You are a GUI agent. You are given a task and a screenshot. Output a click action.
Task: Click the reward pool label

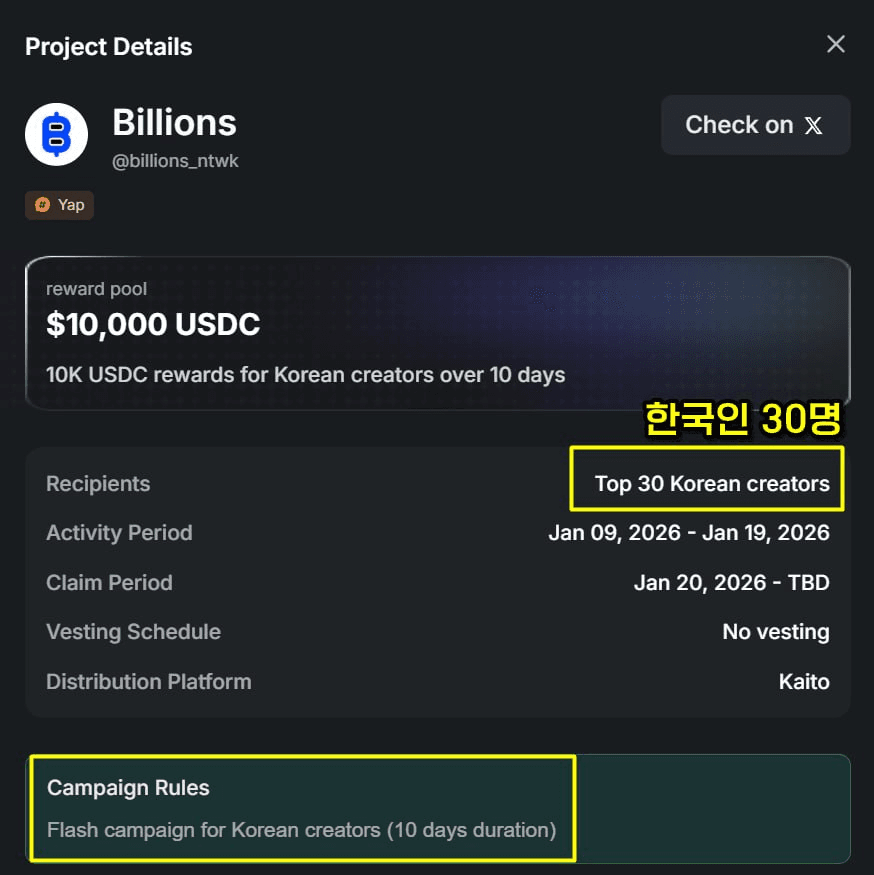click(x=96, y=289)
